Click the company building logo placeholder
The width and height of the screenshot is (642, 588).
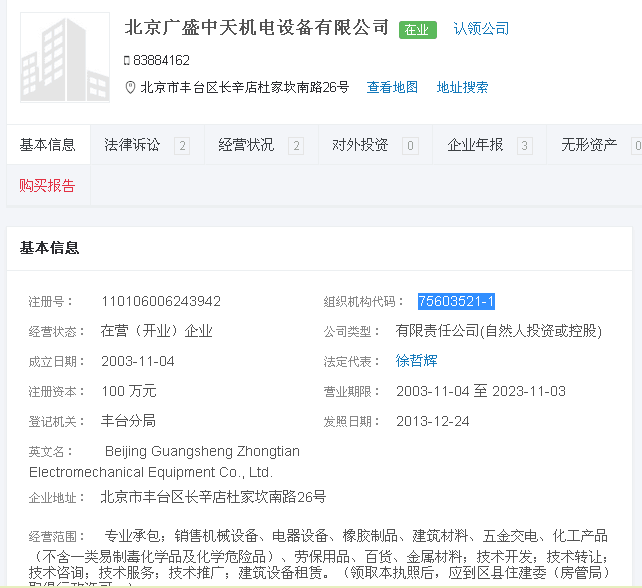click(65, 58)
